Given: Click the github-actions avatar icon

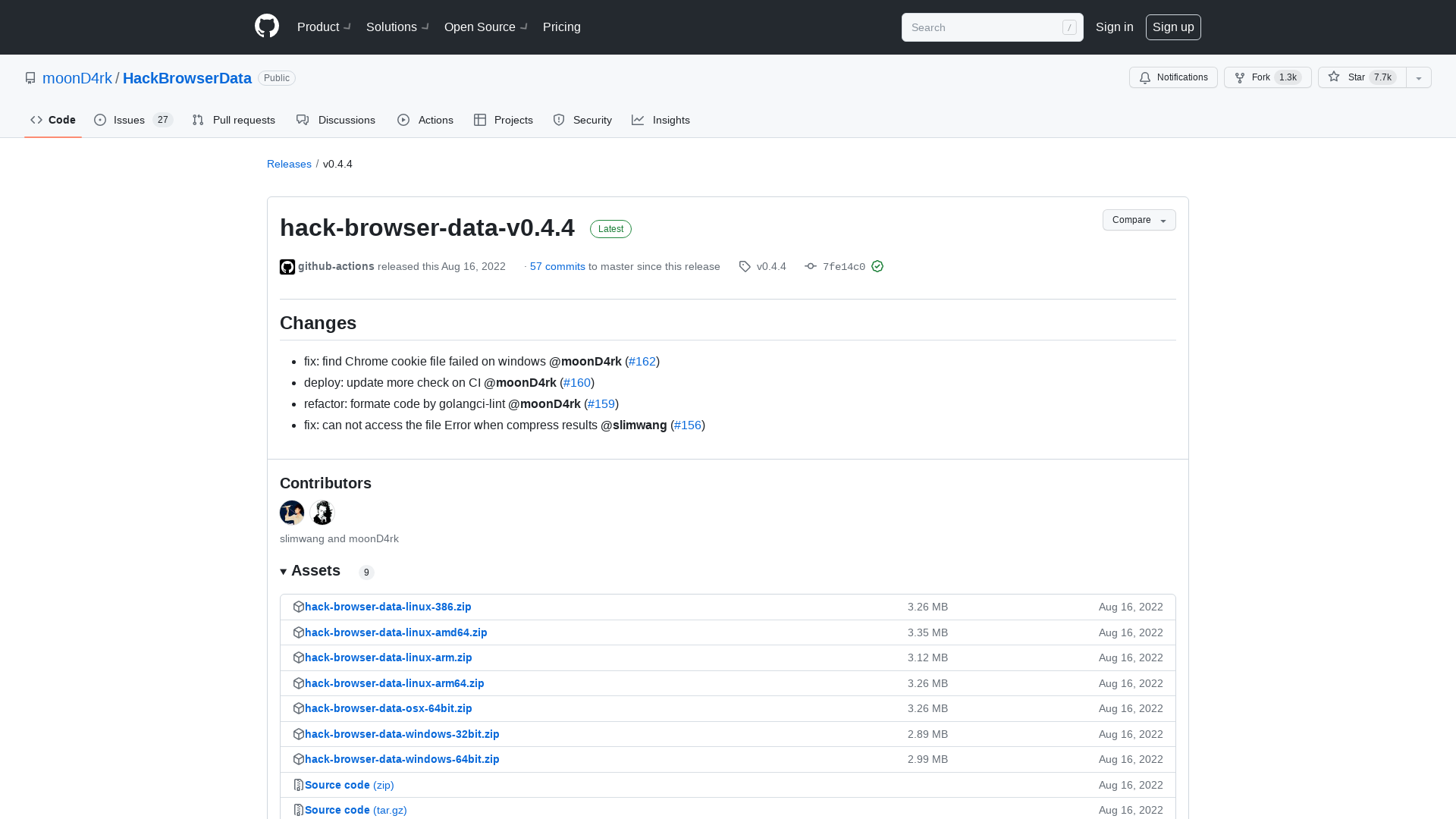Looking at the screenshot, I should (287, 267).
